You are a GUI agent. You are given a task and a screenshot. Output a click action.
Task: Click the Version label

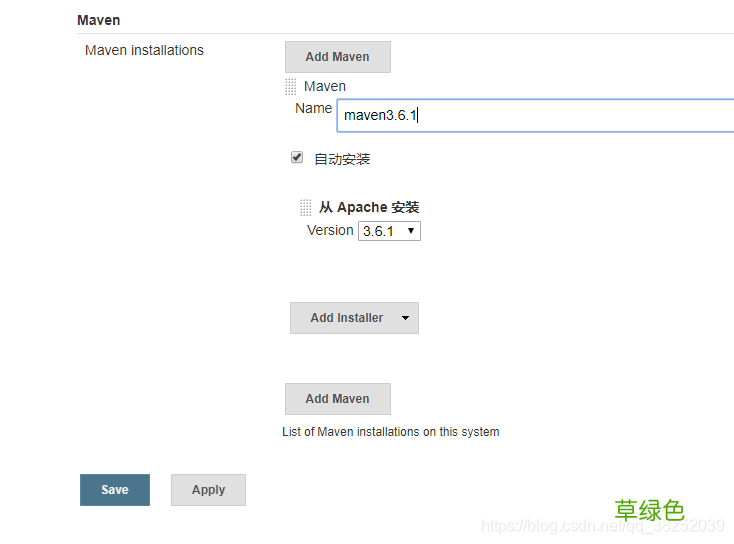[330, 230]
